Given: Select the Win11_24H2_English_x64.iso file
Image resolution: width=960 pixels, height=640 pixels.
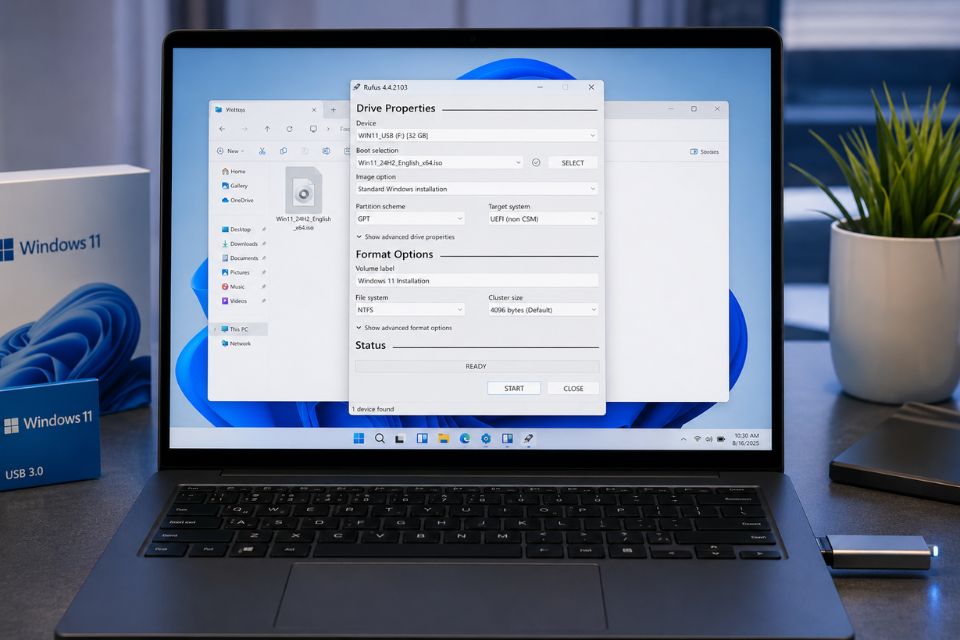Looking at the screenshot, I should click(303, 199).
